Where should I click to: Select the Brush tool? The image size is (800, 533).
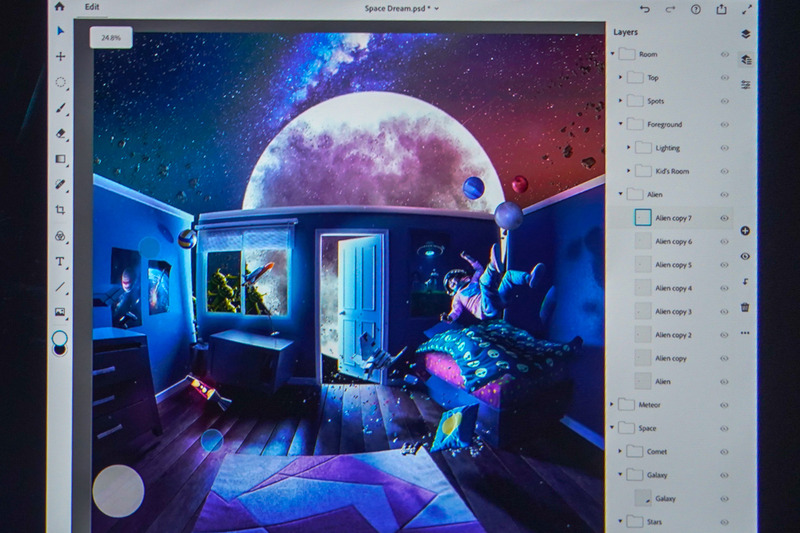60,108
